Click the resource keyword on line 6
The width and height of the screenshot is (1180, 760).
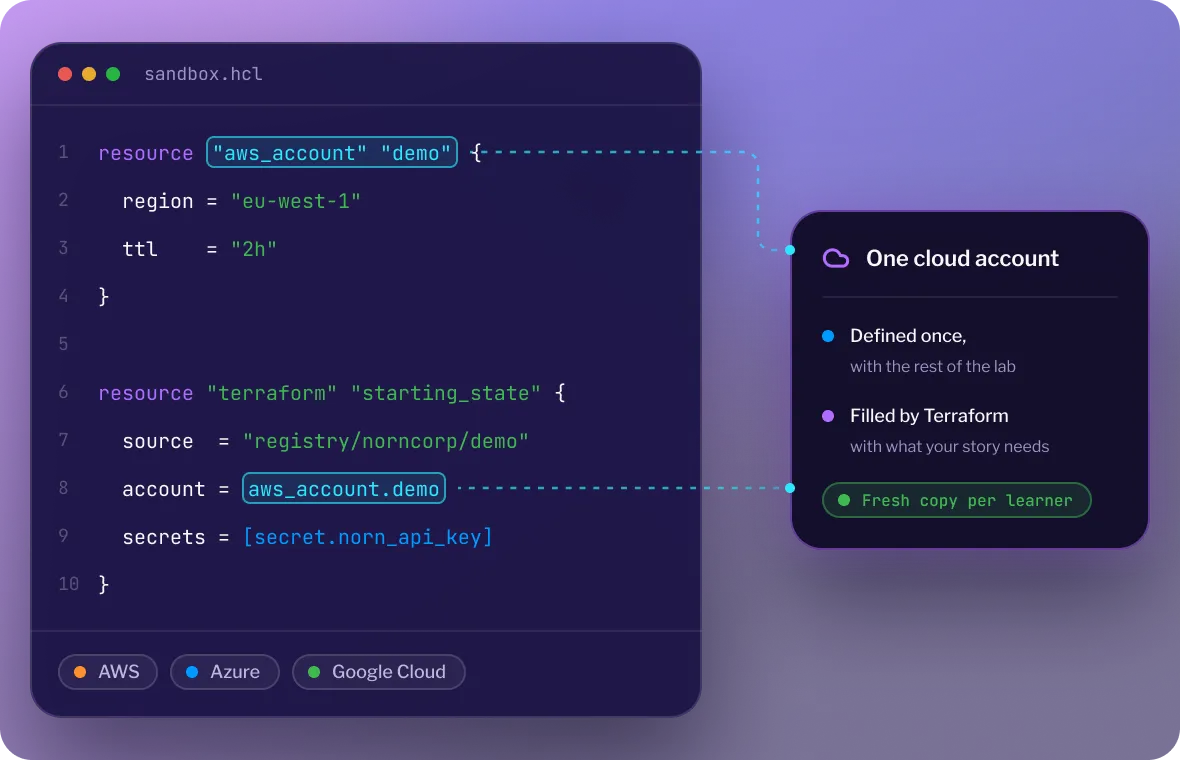coord(145,393)
